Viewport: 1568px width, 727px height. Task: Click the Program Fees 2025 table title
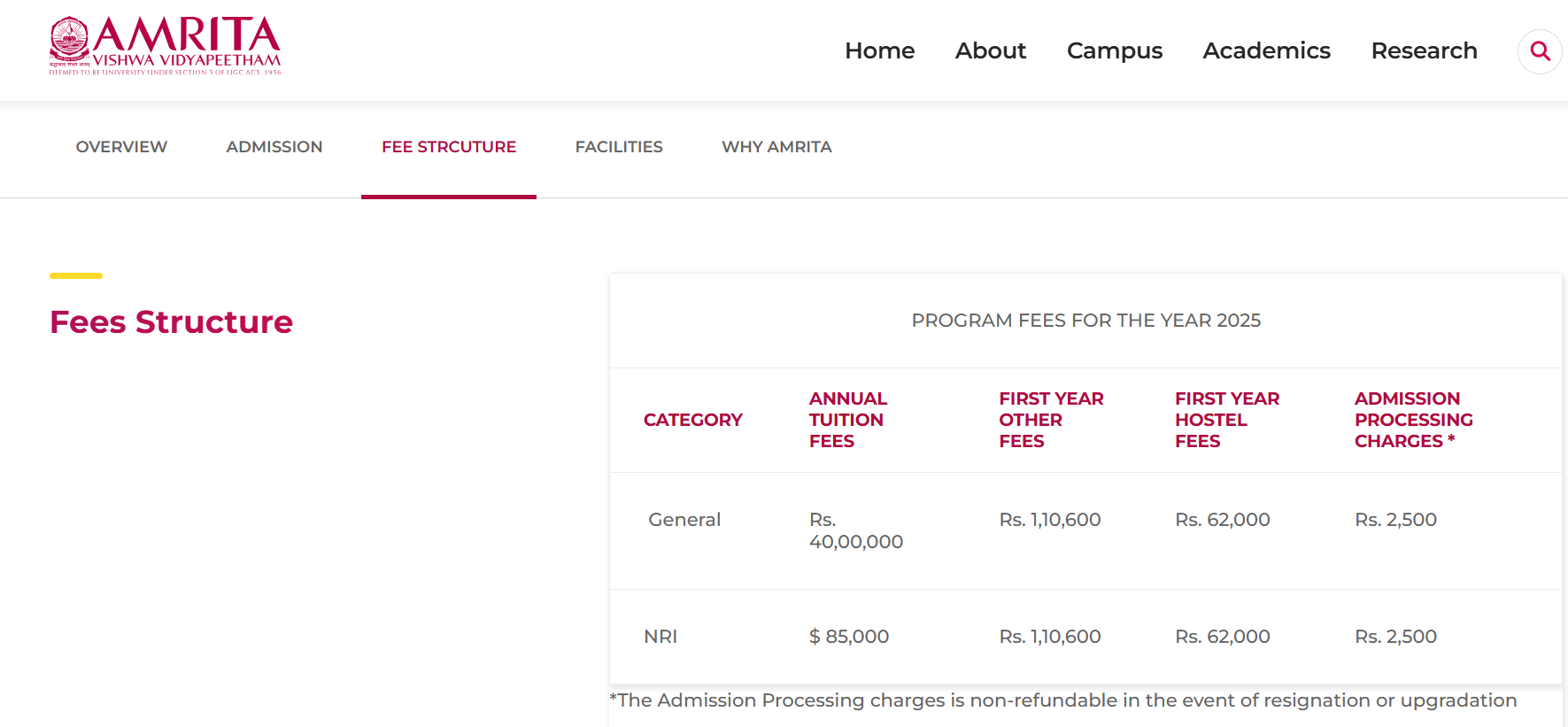coord(1085,321)
